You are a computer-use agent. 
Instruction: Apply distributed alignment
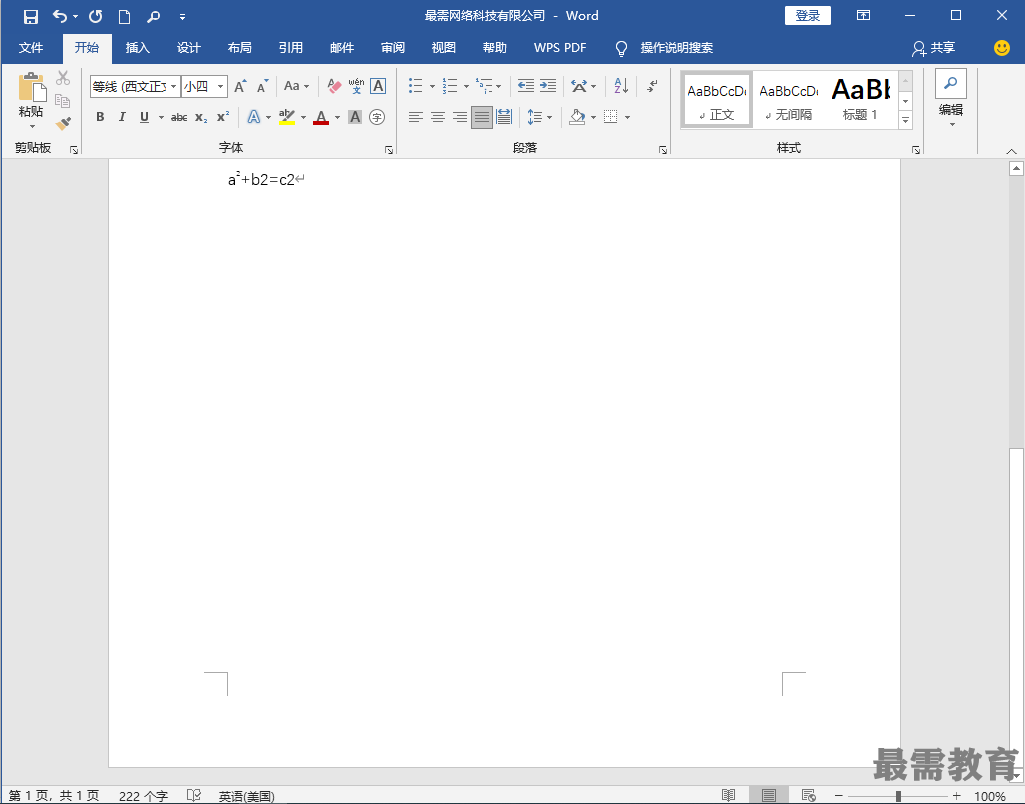click(x=504, y=117)
